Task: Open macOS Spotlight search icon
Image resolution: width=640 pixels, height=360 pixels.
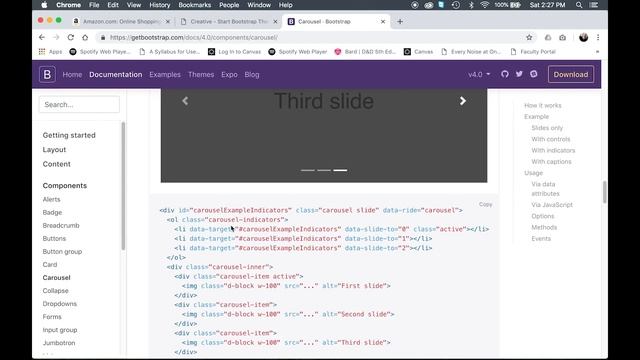Action: click(x=579, y=5)
